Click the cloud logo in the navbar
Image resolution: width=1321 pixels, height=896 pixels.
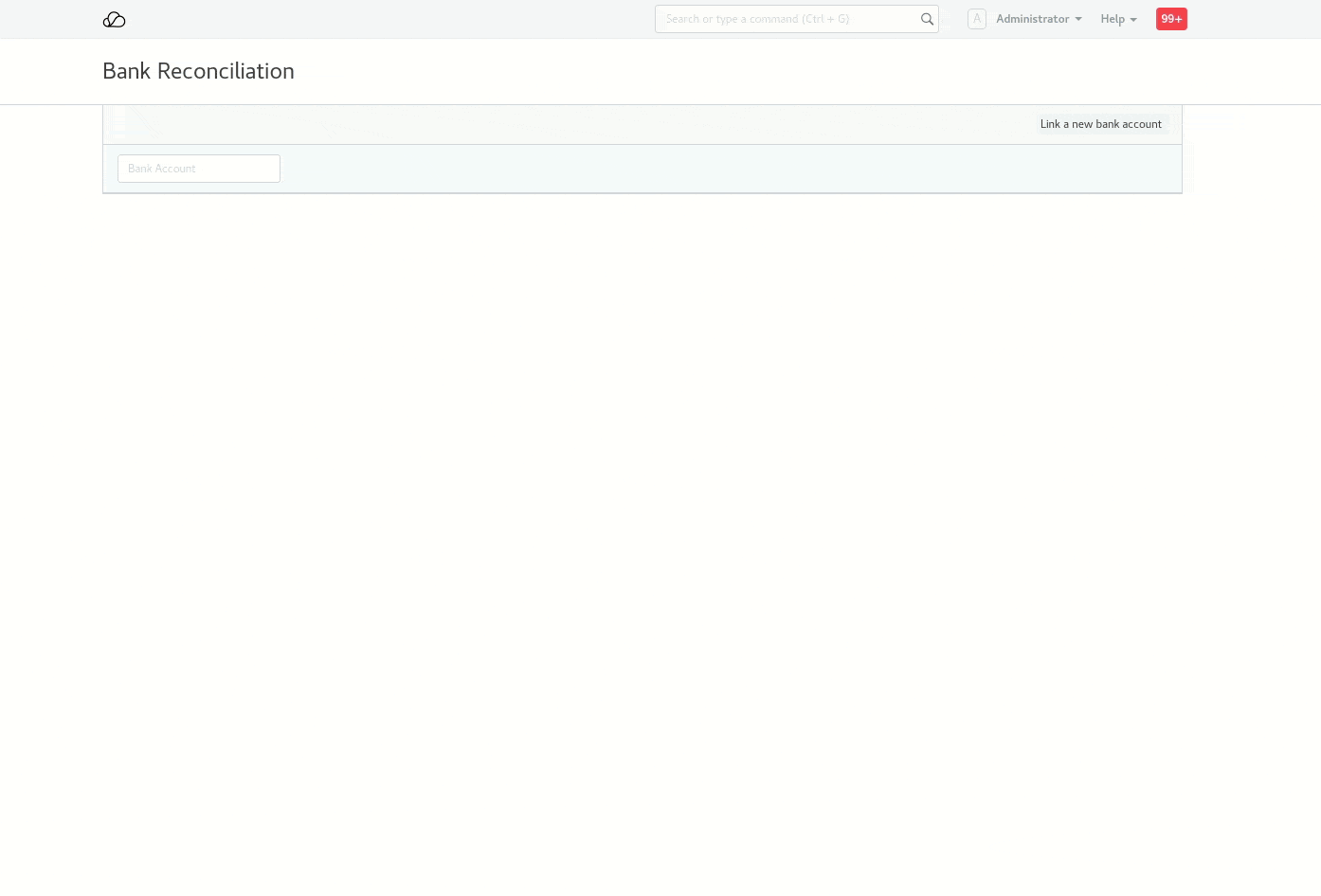(x=114, y=20)
